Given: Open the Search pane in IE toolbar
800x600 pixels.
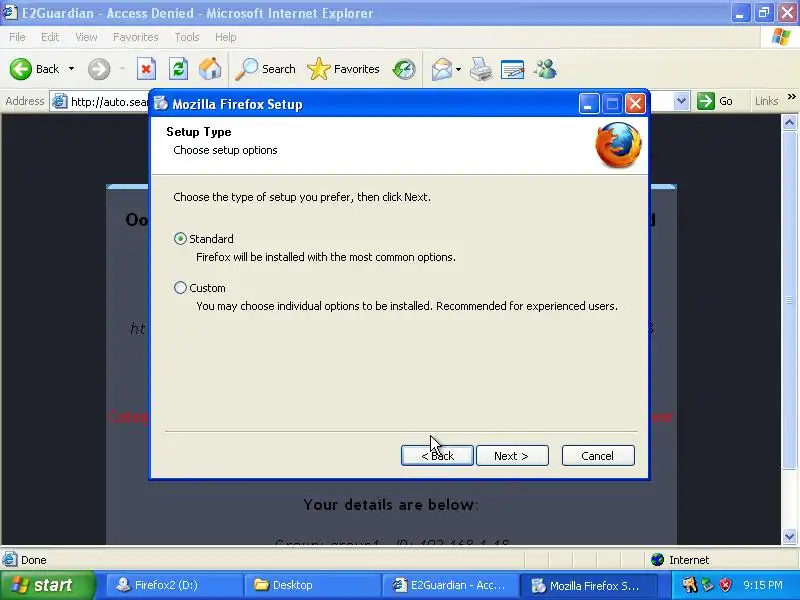Looking at the screenshot, I should point(265,69).
